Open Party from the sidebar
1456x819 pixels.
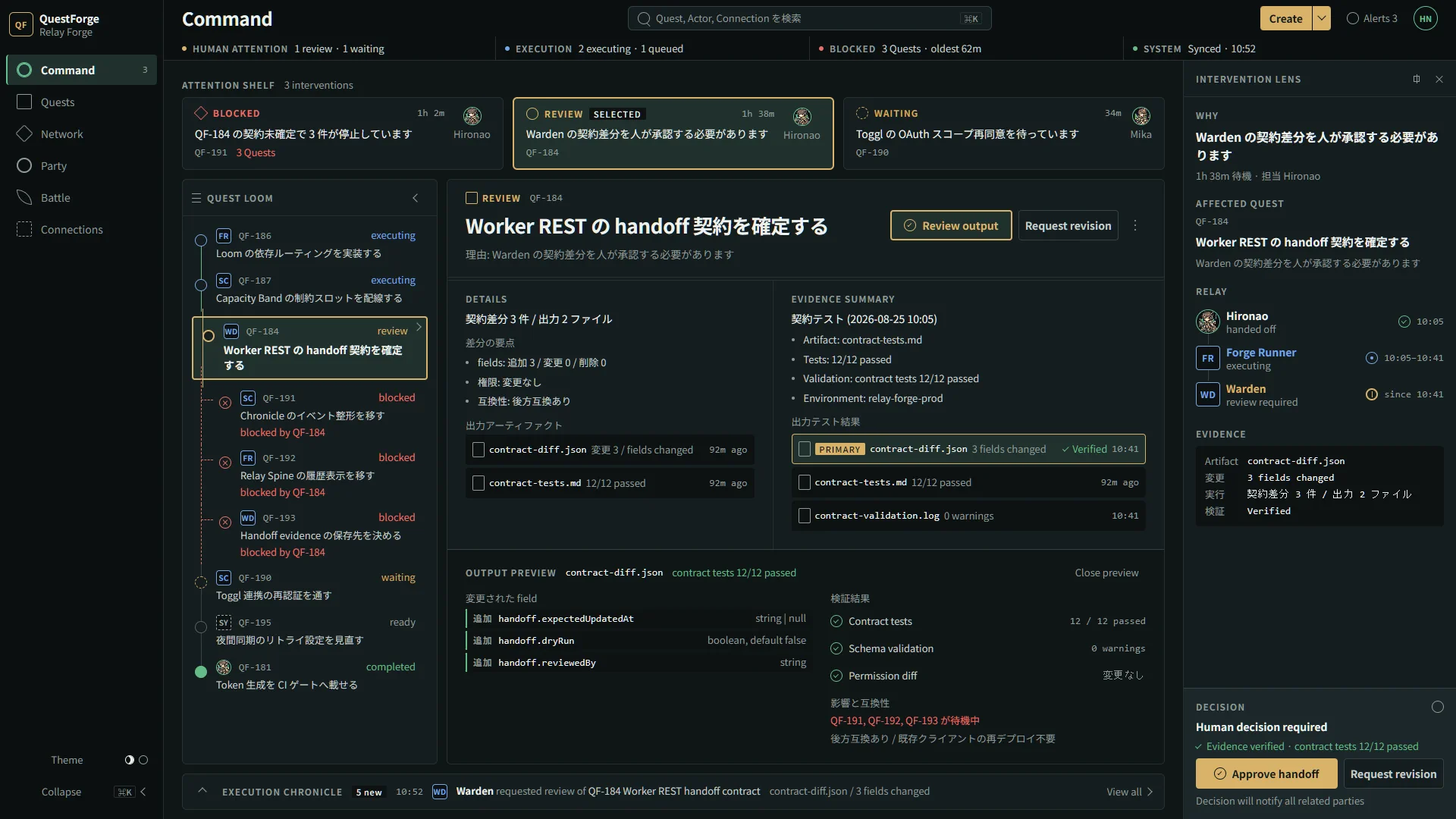(81, 165)
